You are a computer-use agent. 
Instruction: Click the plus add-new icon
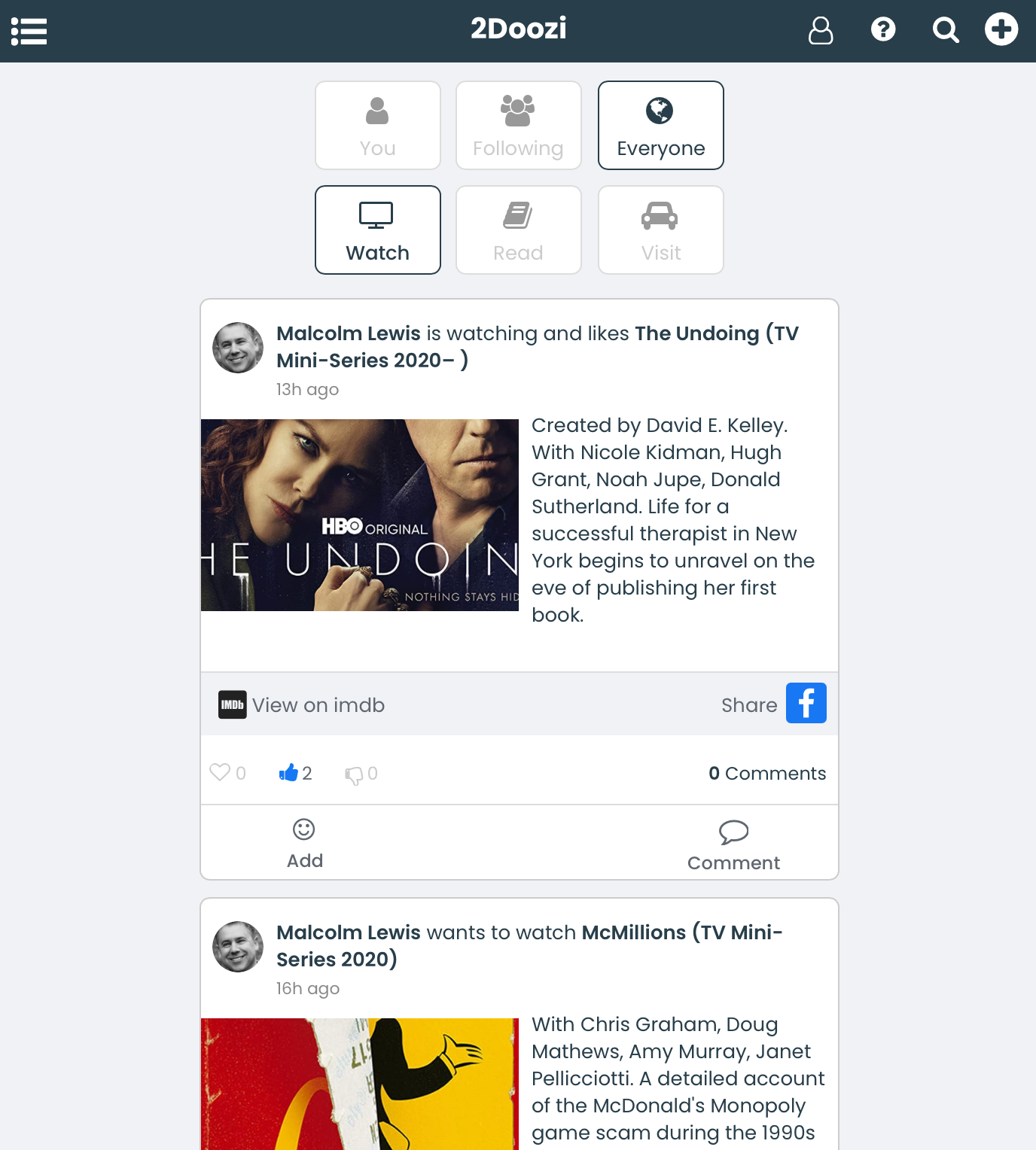(1001, 29)
